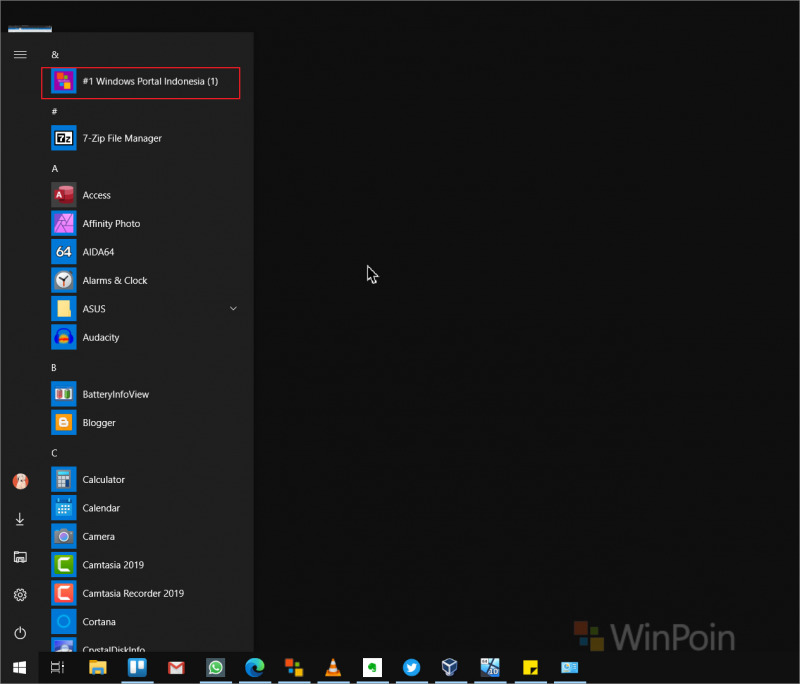Open the Calendar app
Viewport: 800px width, 684px height.
click(144, 508)
